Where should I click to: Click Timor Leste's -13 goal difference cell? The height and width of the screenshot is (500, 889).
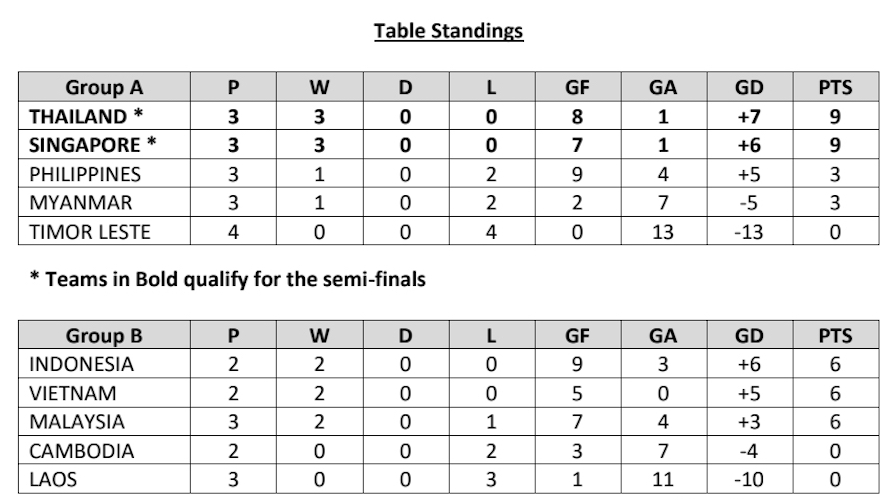[x=749, y=232]
